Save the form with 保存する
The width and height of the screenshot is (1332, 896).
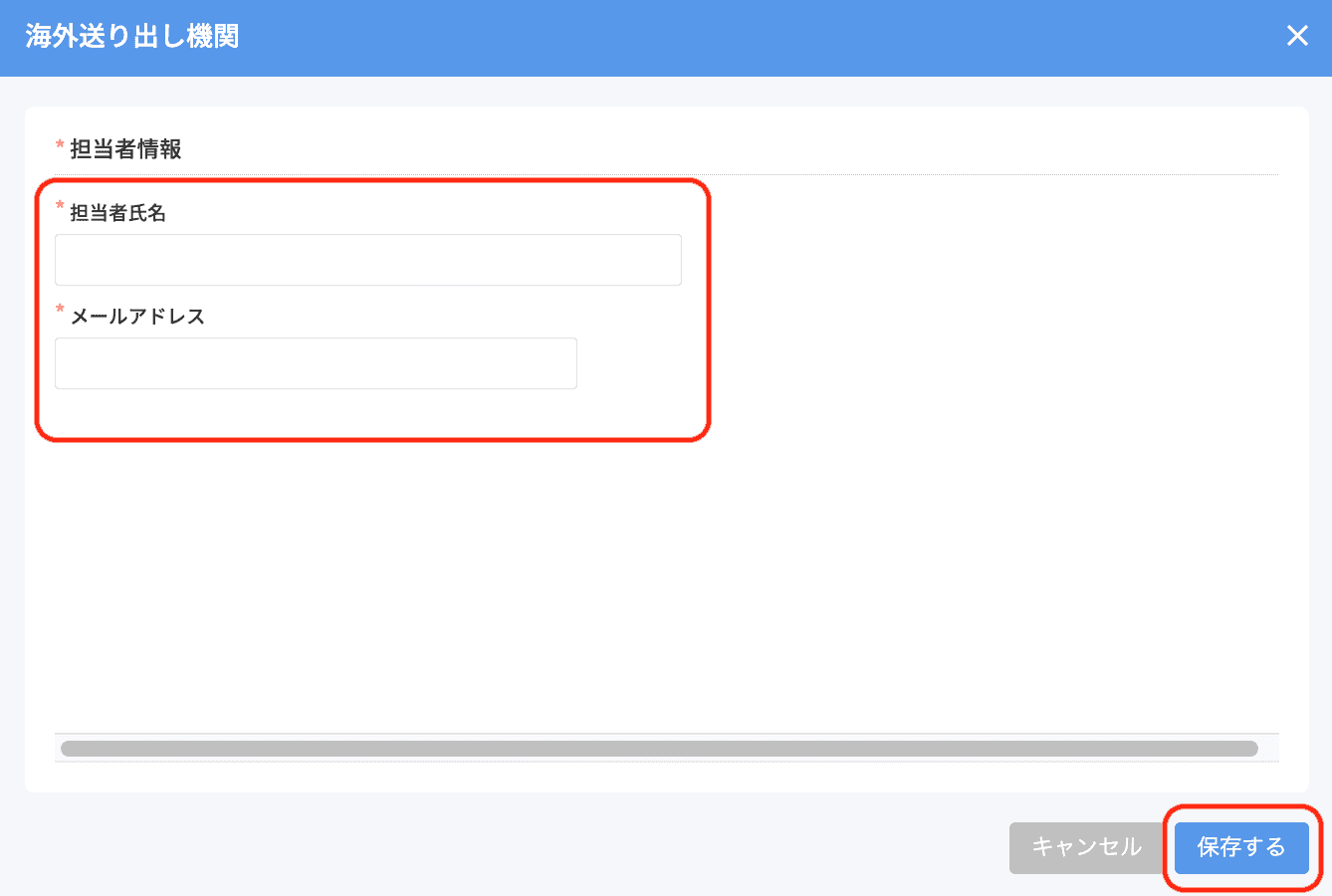1241,847
